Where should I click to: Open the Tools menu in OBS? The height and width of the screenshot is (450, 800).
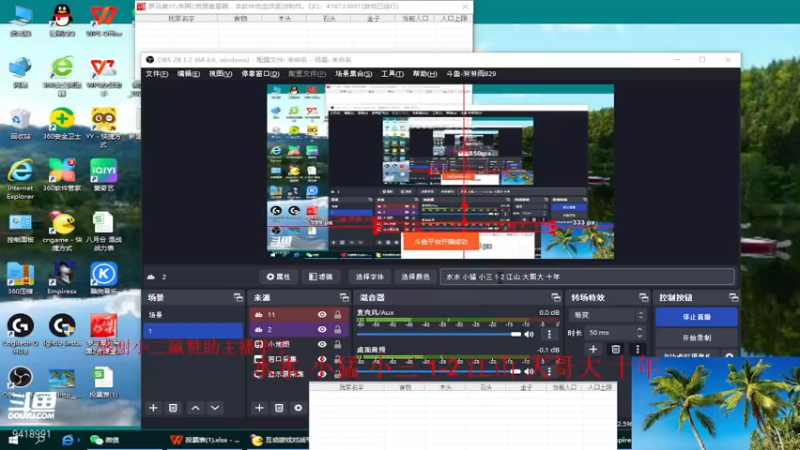[x=392, y=73]
